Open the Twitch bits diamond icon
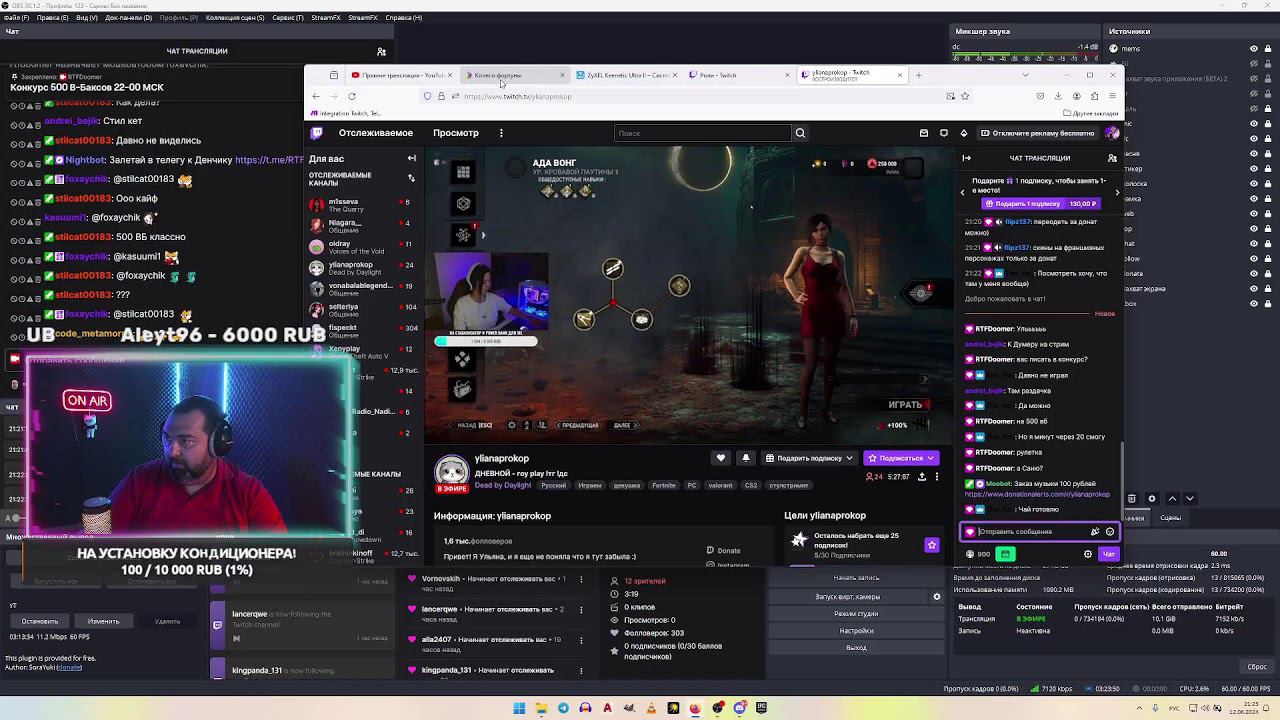 964,133
